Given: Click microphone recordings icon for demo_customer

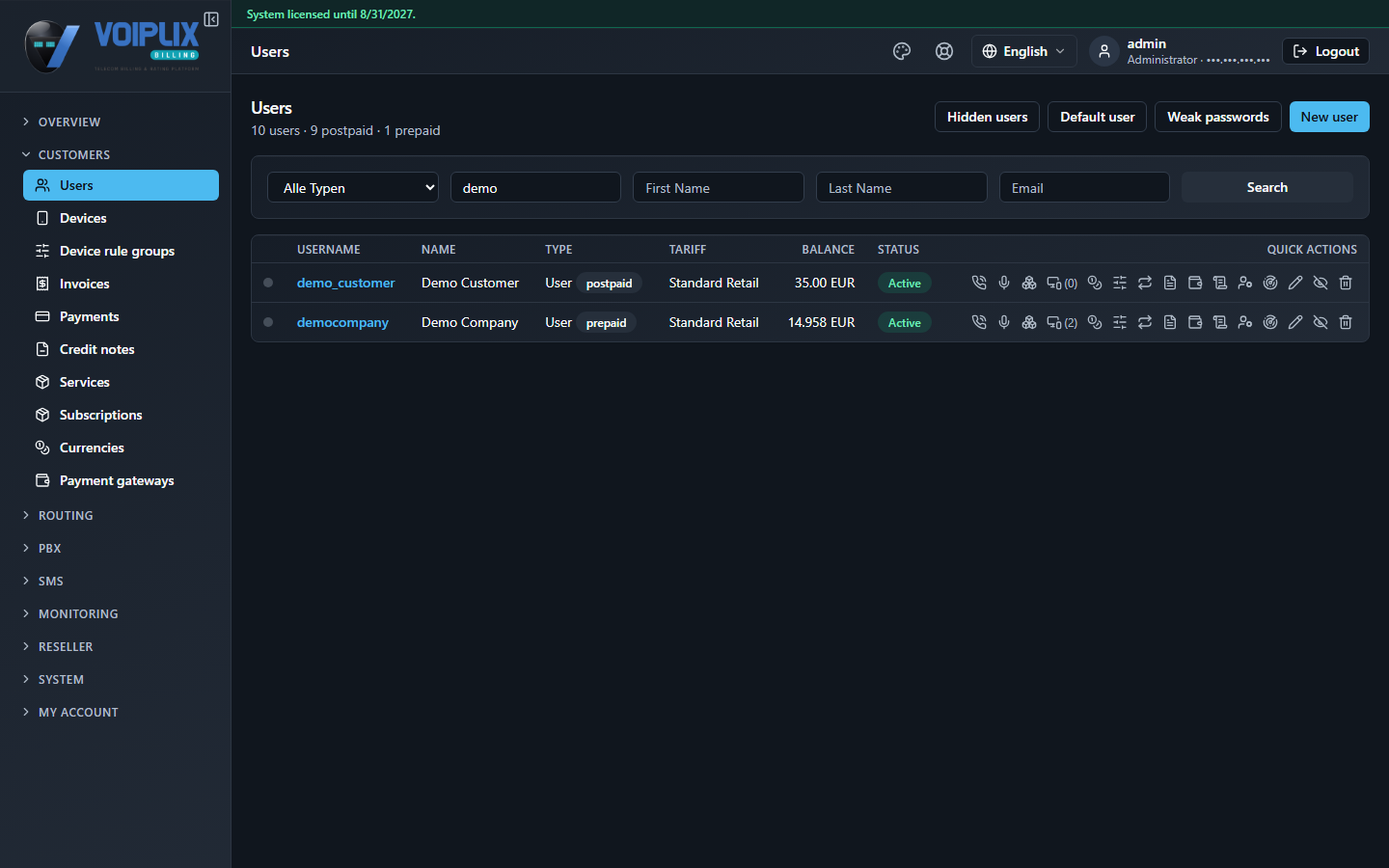Looking at the screenshot, I should pyautogui.click(x=1004, y=283).
